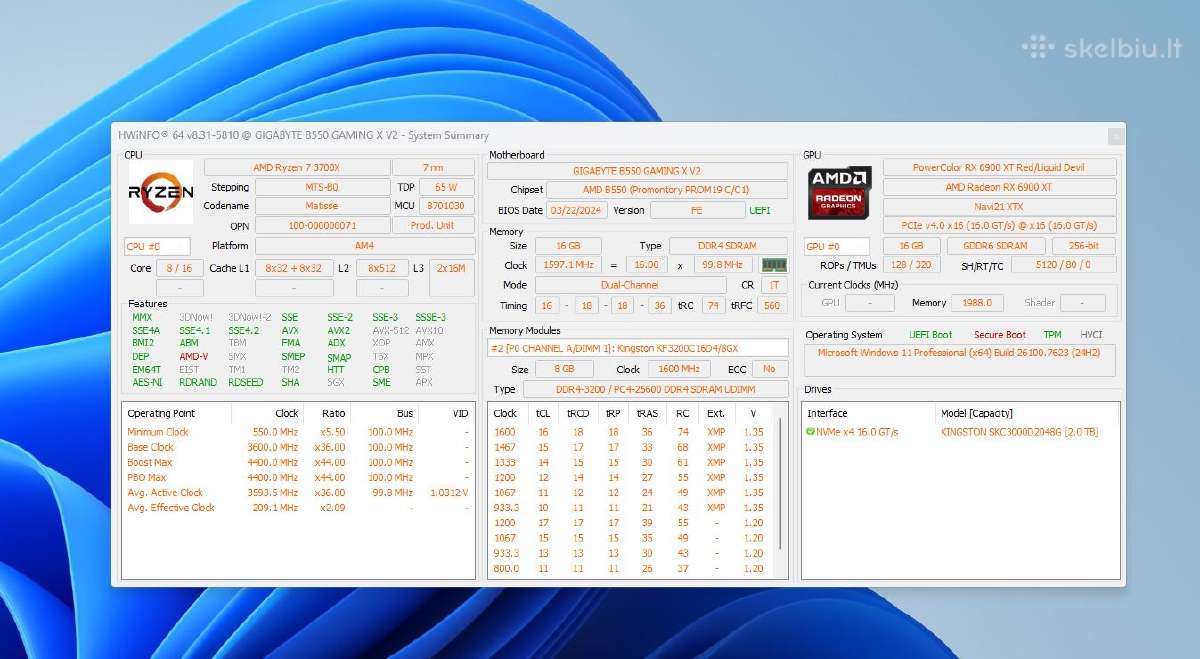Click the Navi21 XTX GPU codename field

[x=999, y=206]
